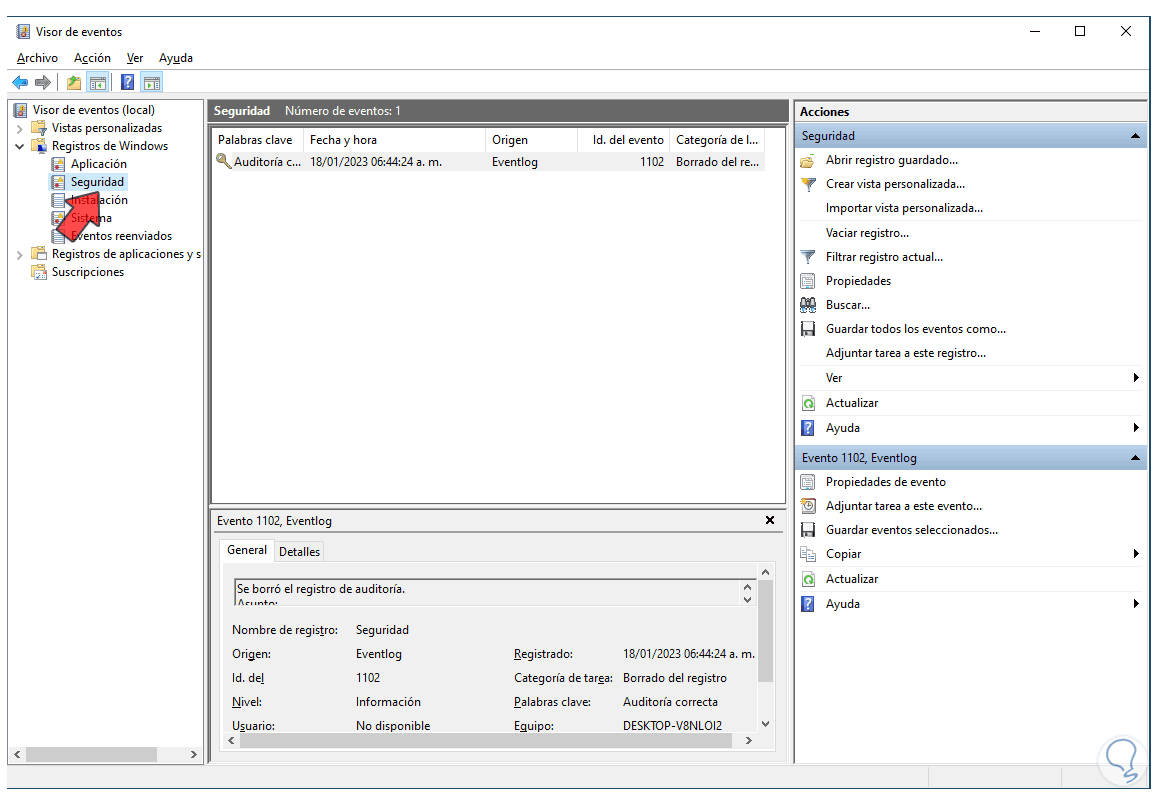Click event description box down scroll arrow
This screenshot has height=805, width=1157.
747,599
